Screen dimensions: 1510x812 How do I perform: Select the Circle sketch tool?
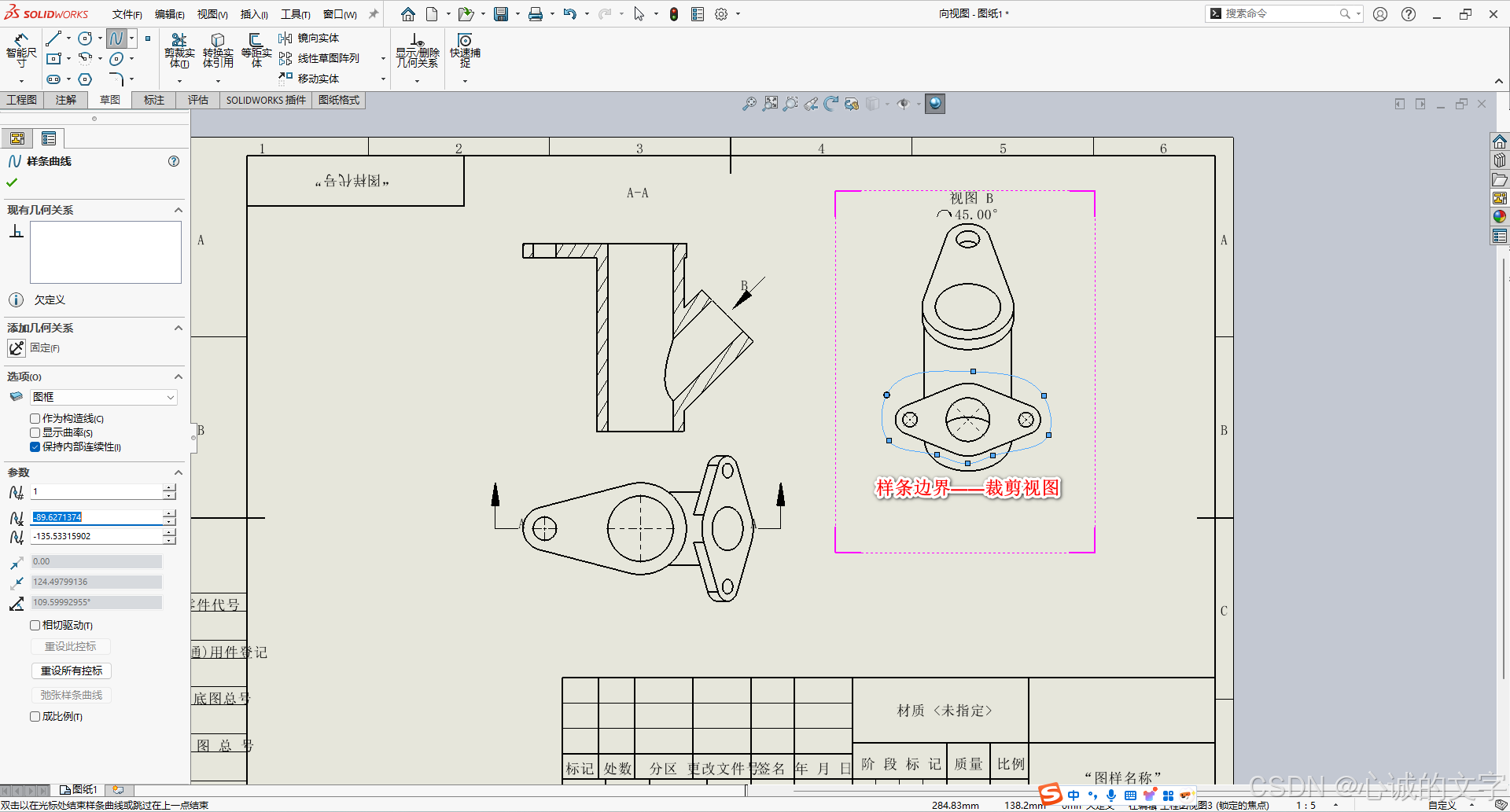click(x=85, y=39)
